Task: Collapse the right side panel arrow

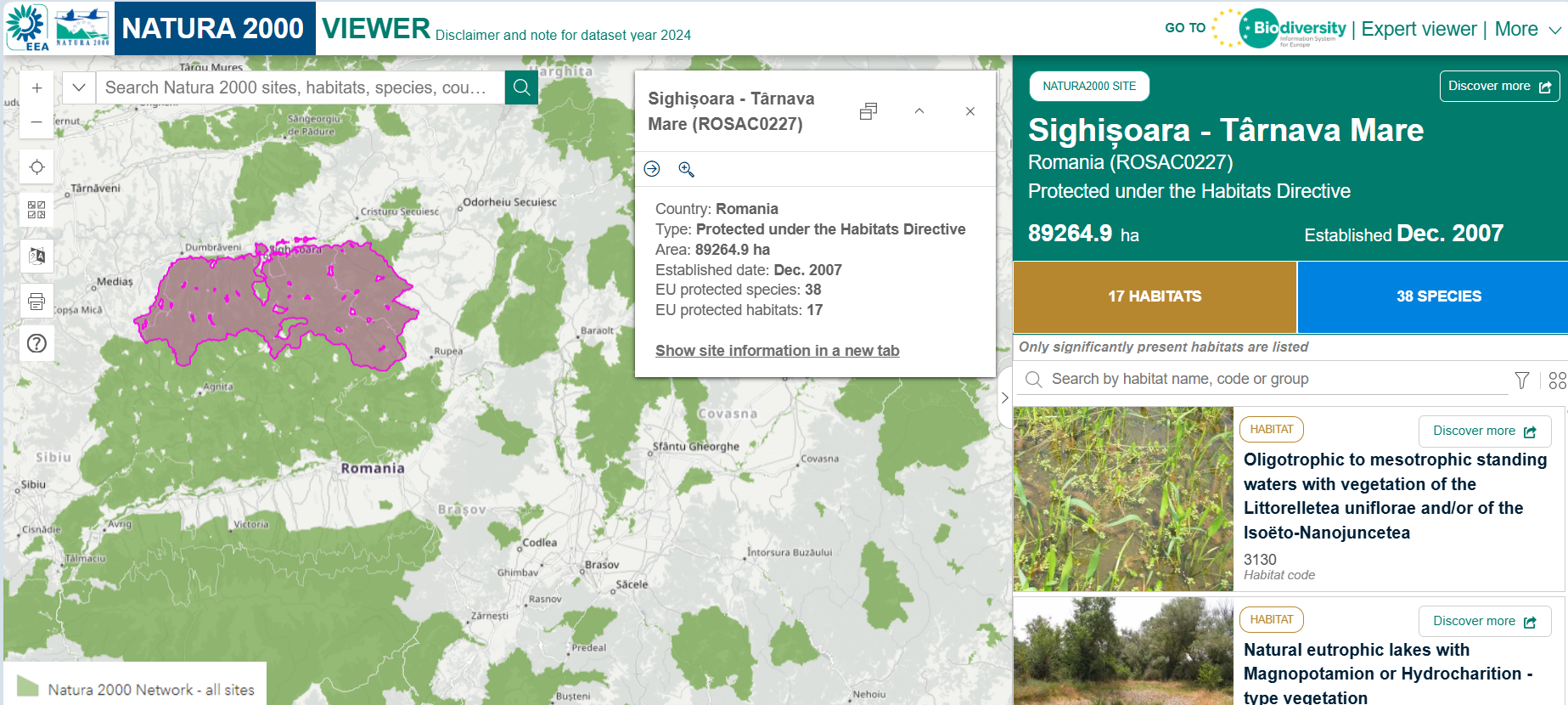Action: pos(1004,398)
